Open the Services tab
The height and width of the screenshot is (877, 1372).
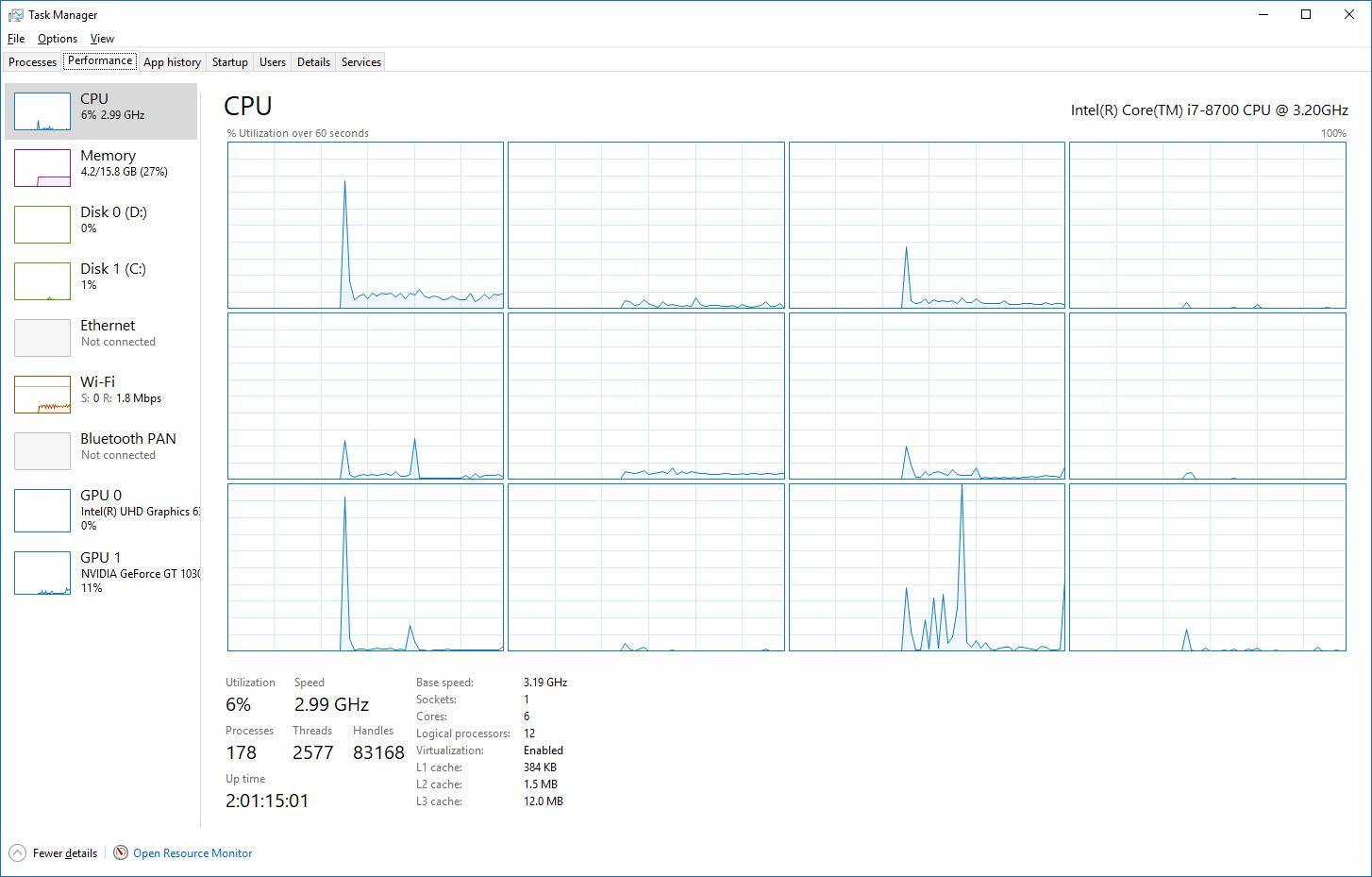[360, 62]
